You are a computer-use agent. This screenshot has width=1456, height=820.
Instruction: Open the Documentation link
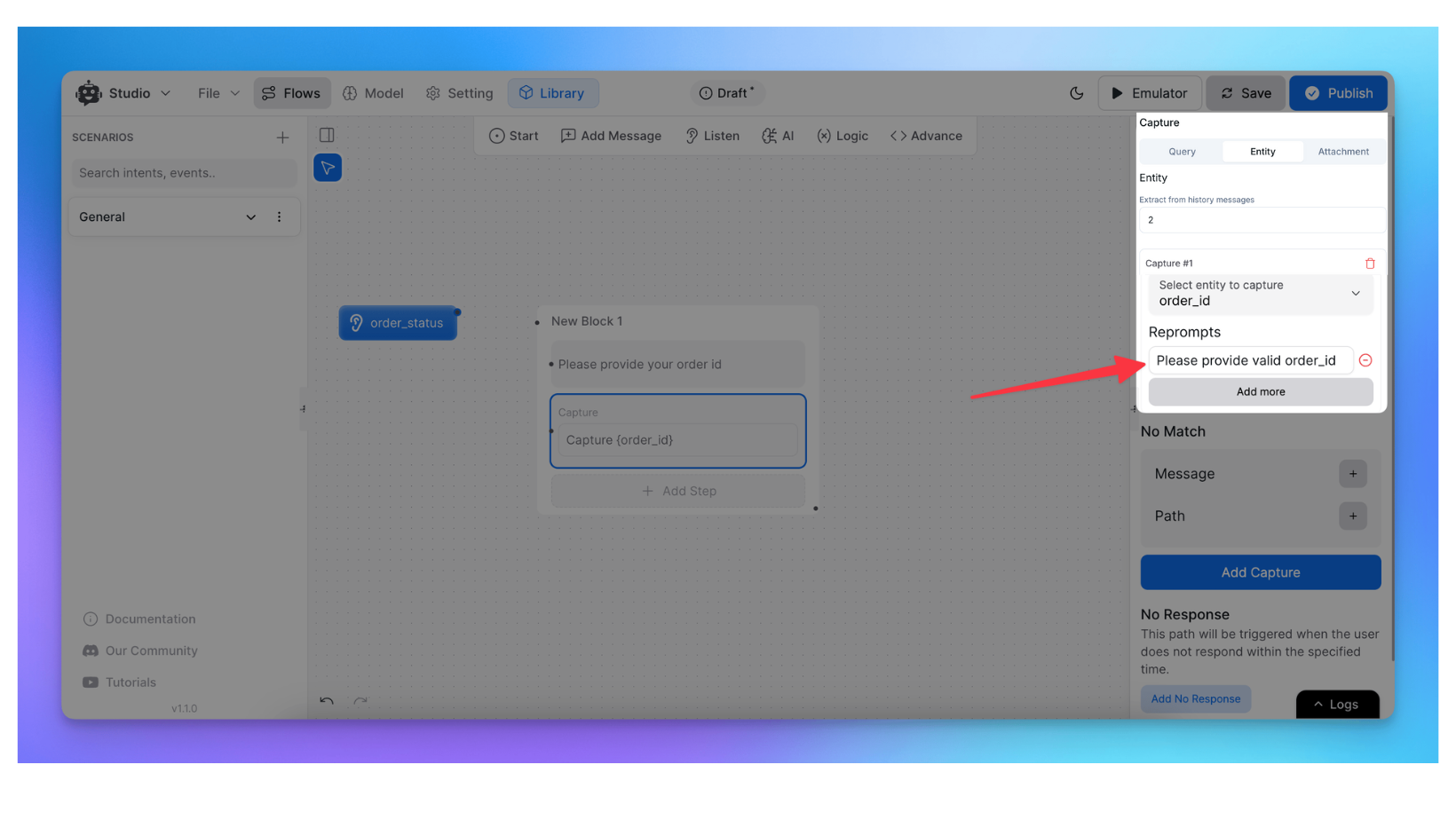139,619
